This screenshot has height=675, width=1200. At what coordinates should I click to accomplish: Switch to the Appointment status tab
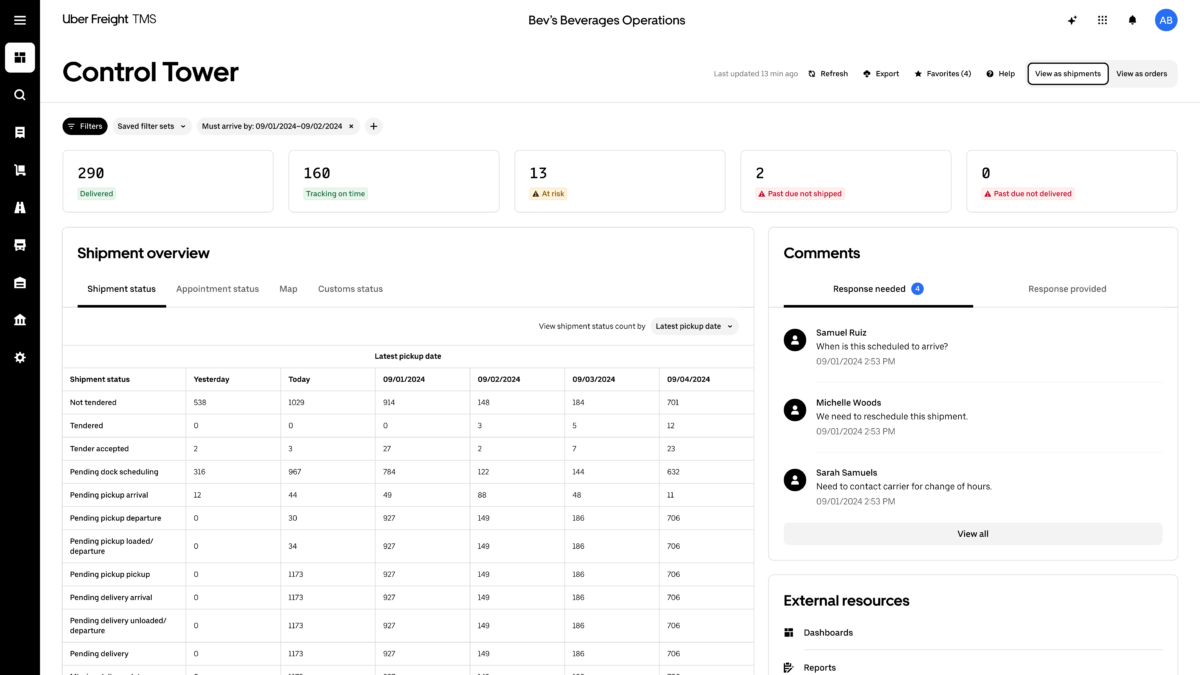coord(217,289)
